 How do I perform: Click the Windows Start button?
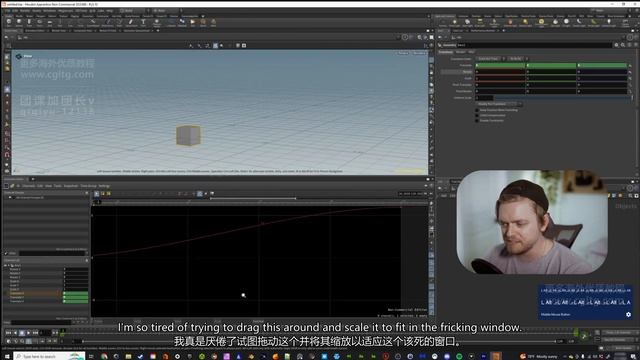click(x=7, y=356)
